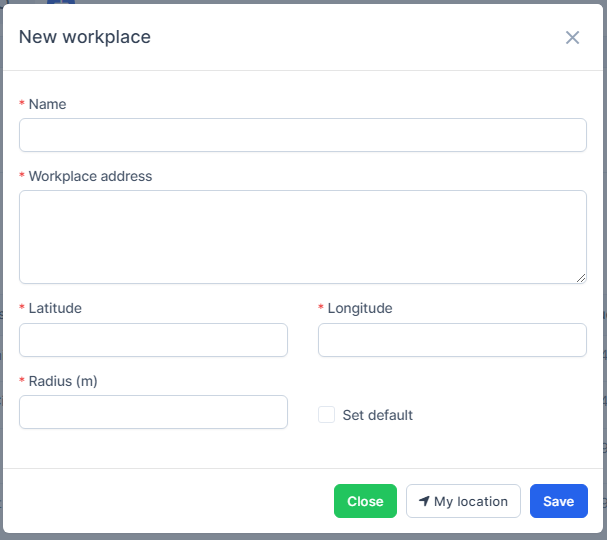Image resolution: width=607 pixels, height=540 pixels.
Task: Click the location arrow icon
Action: (x=424, y=501)
